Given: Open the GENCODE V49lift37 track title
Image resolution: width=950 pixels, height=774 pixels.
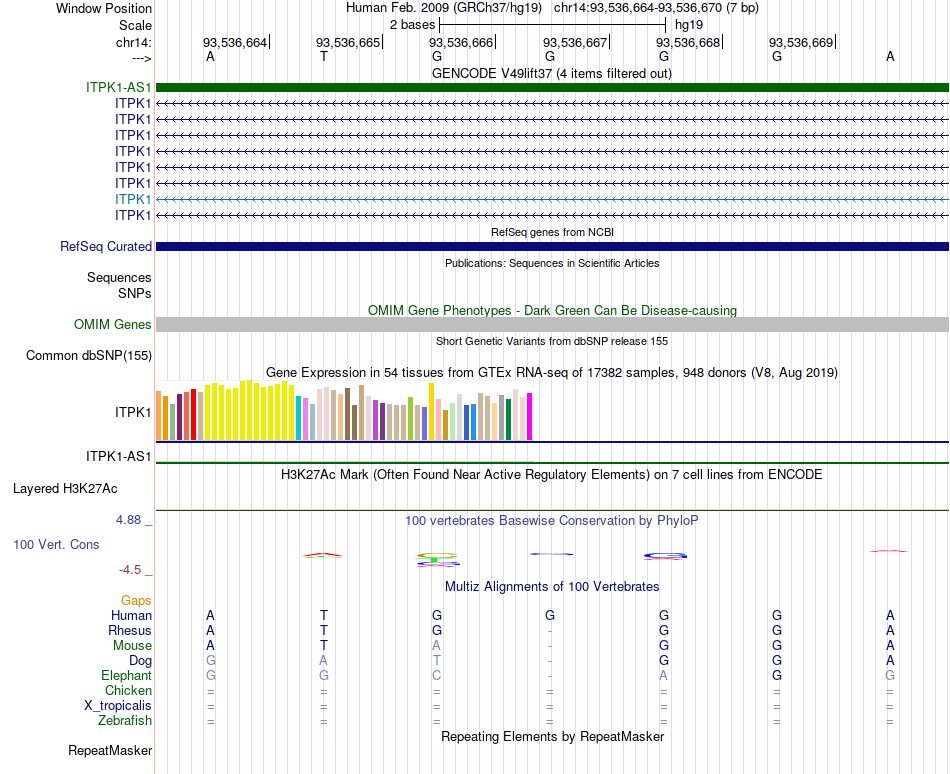Looking at the screenshot, I should pyautogui.click(x=552, y=73).
